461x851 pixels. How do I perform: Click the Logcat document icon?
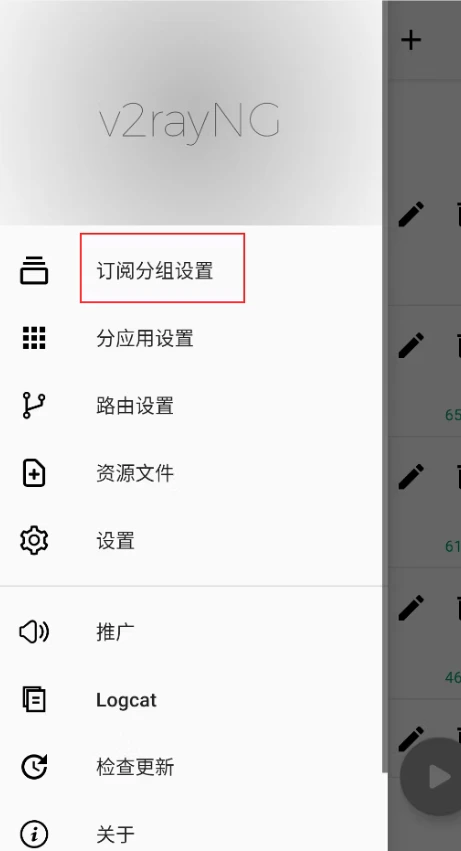click(34, 699)
